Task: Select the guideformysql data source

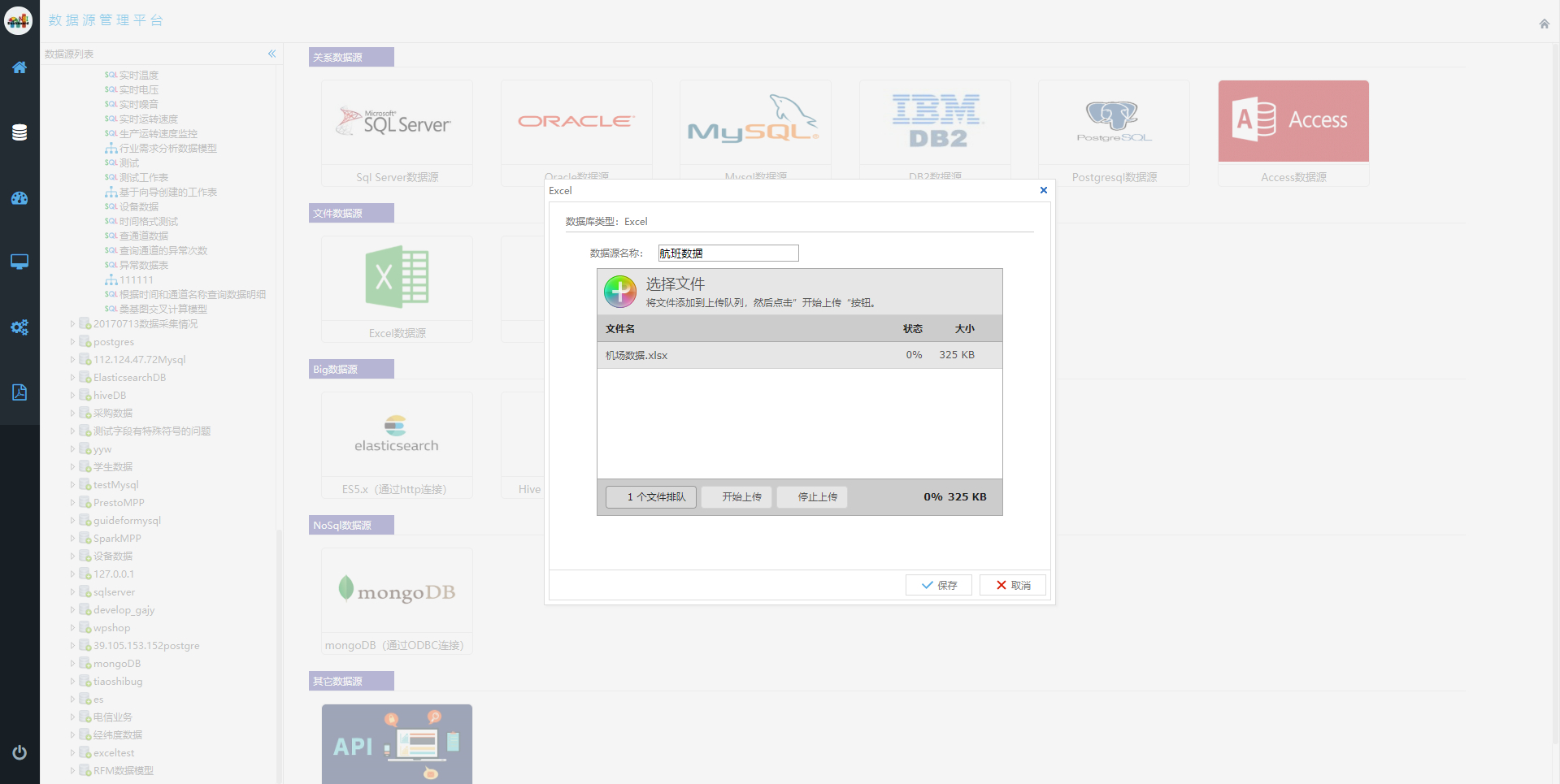Action: pyautogui.click(x=127, y=521)
